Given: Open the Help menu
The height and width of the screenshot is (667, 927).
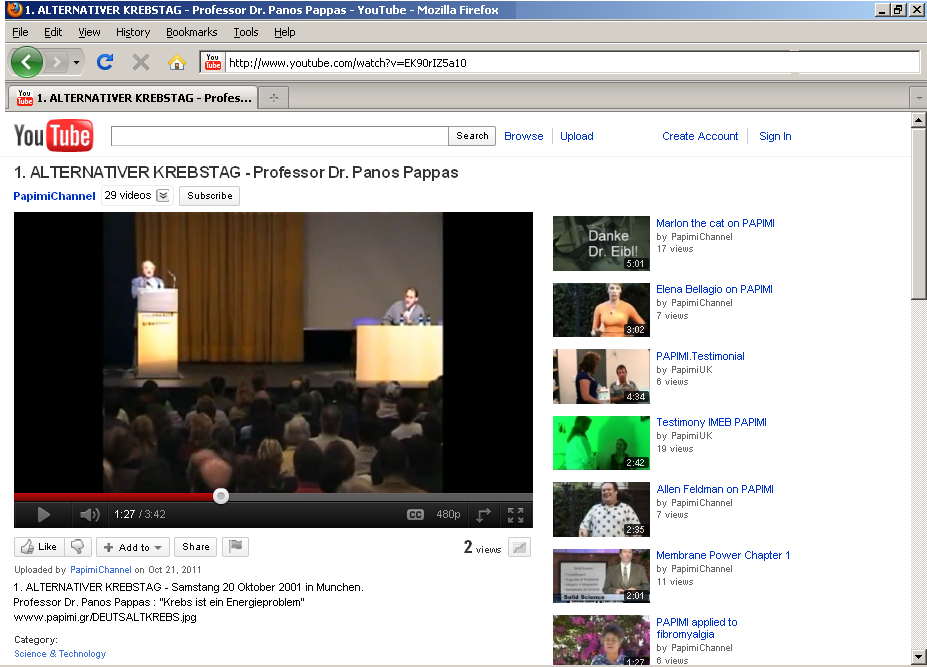Looking at the screenshot, I should 284,32.
